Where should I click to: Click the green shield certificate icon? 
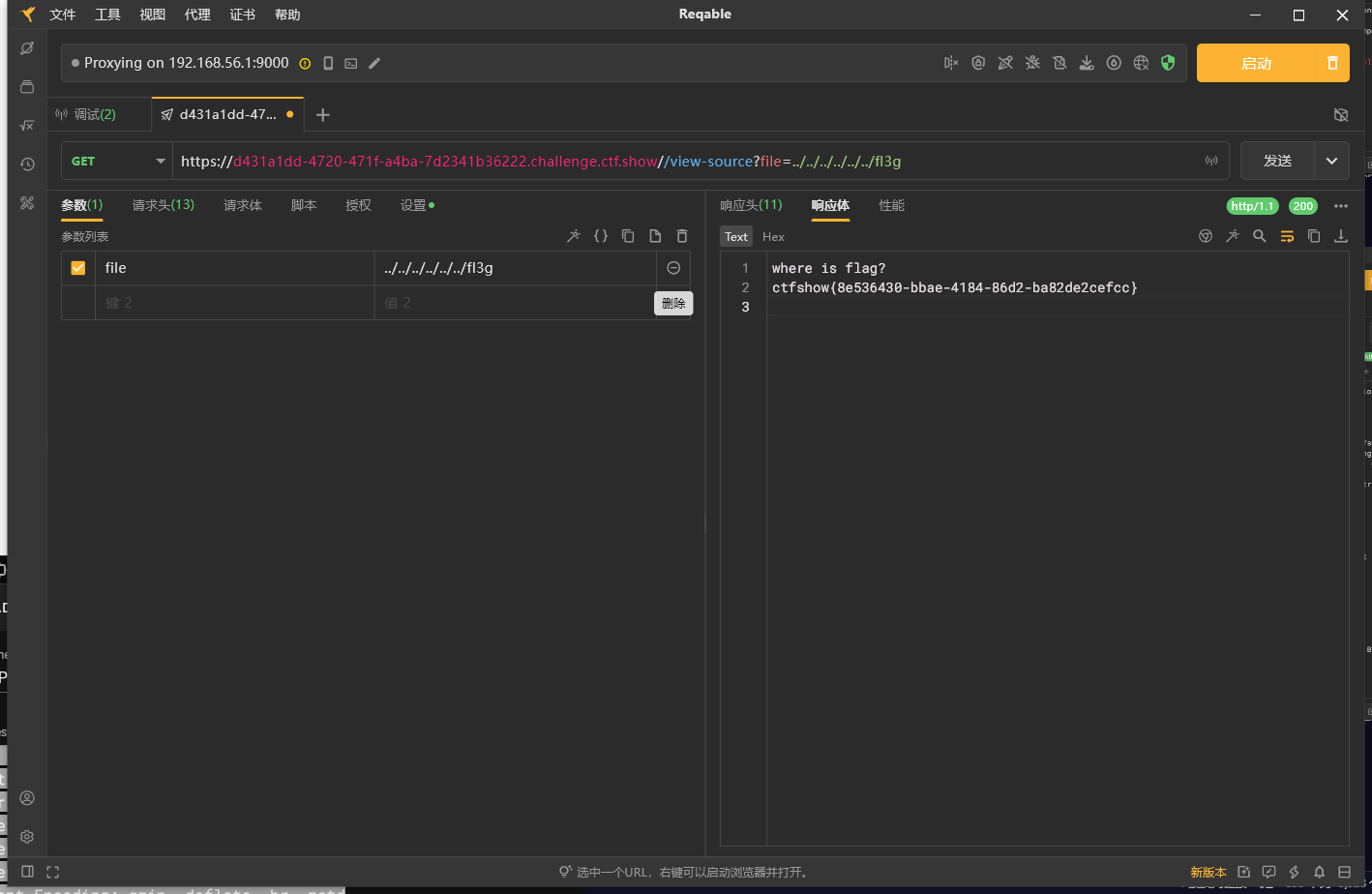point(1168,63)
